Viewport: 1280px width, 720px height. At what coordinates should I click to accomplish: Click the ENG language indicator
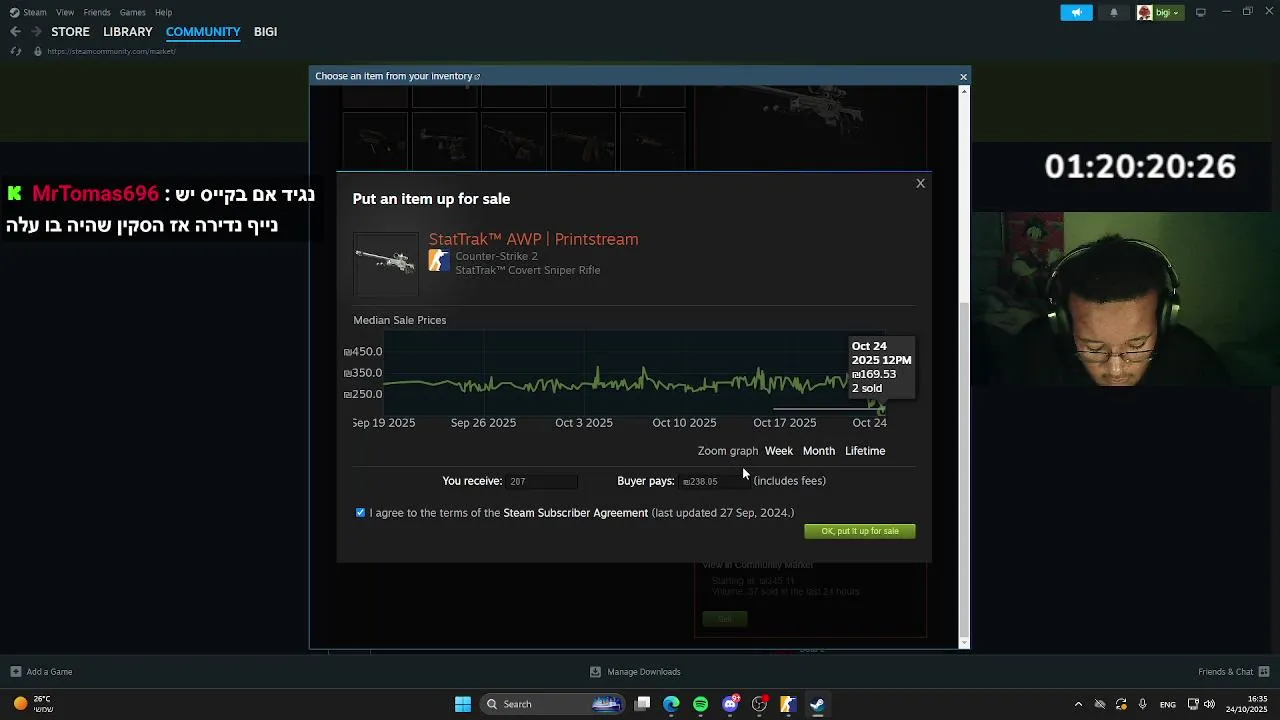[x=1168, y=705]
